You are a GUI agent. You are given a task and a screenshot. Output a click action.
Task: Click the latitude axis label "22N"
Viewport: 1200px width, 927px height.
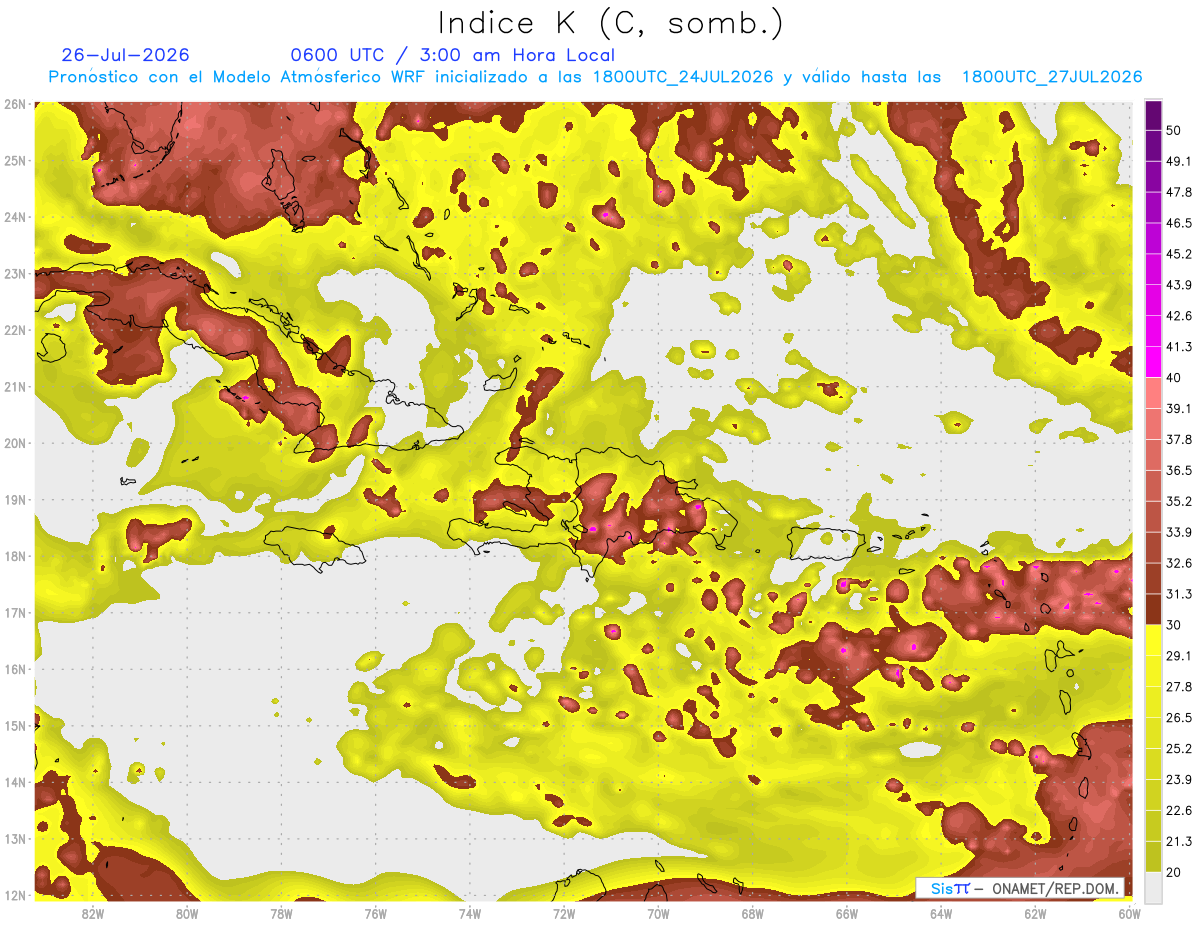15,330
